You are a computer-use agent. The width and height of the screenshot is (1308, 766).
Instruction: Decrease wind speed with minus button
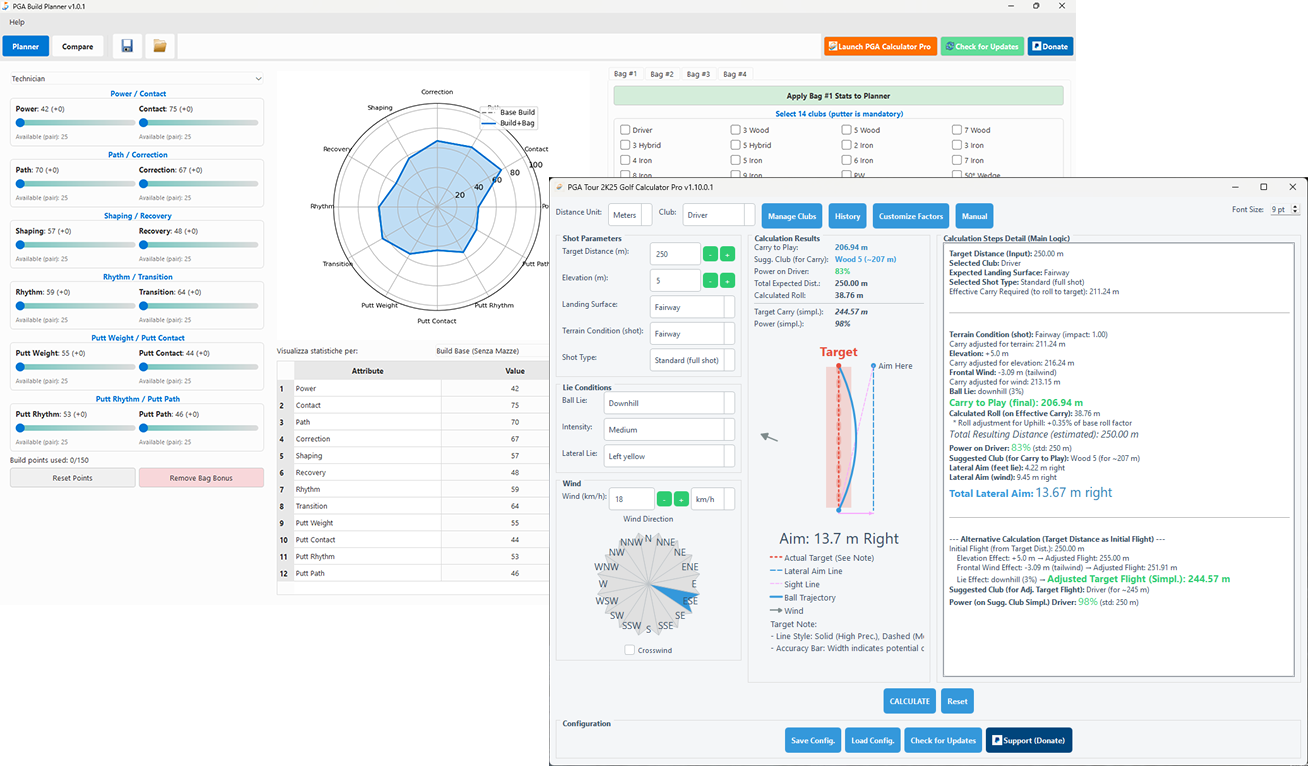664,499
